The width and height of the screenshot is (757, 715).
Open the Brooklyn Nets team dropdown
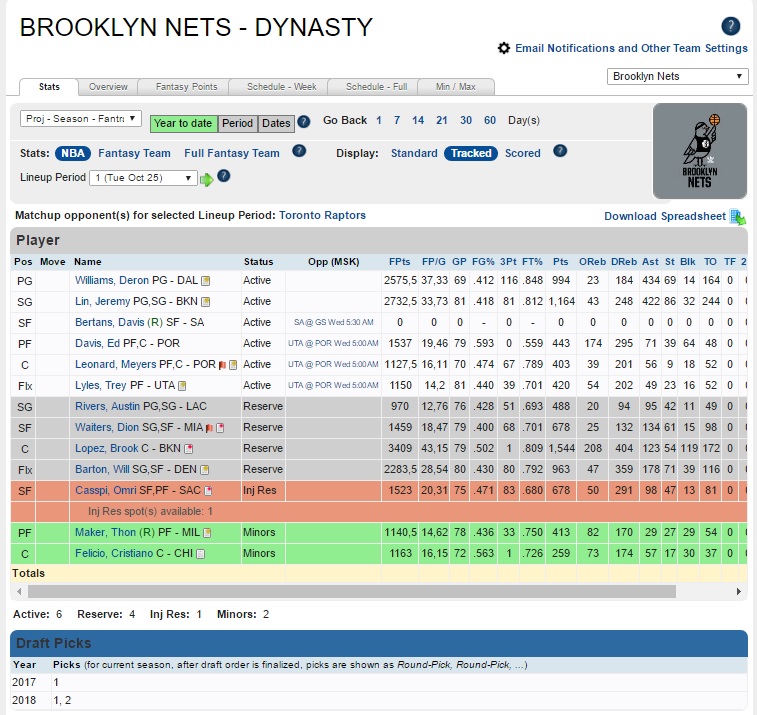677,76
